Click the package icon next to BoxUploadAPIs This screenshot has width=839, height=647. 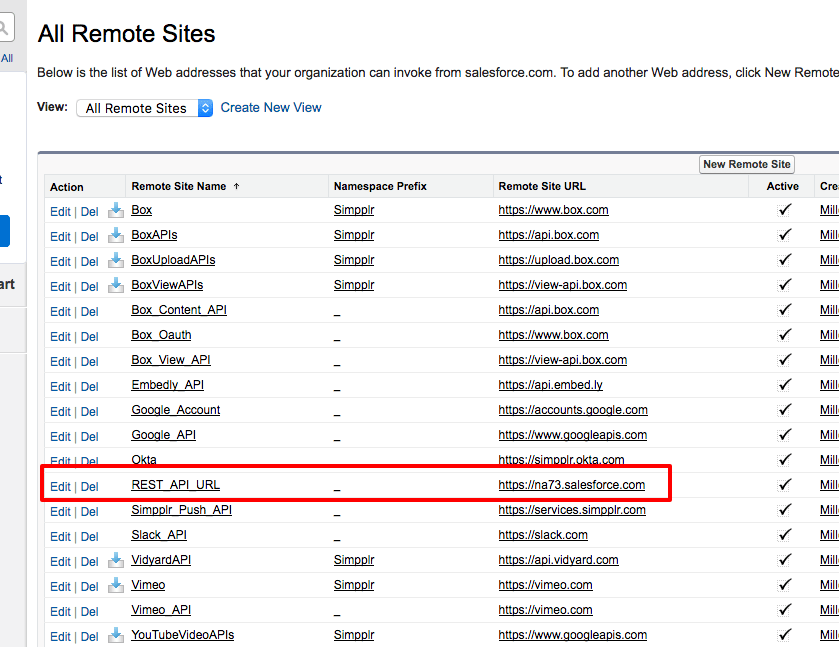pyautogui.click(x=115, y=259)
